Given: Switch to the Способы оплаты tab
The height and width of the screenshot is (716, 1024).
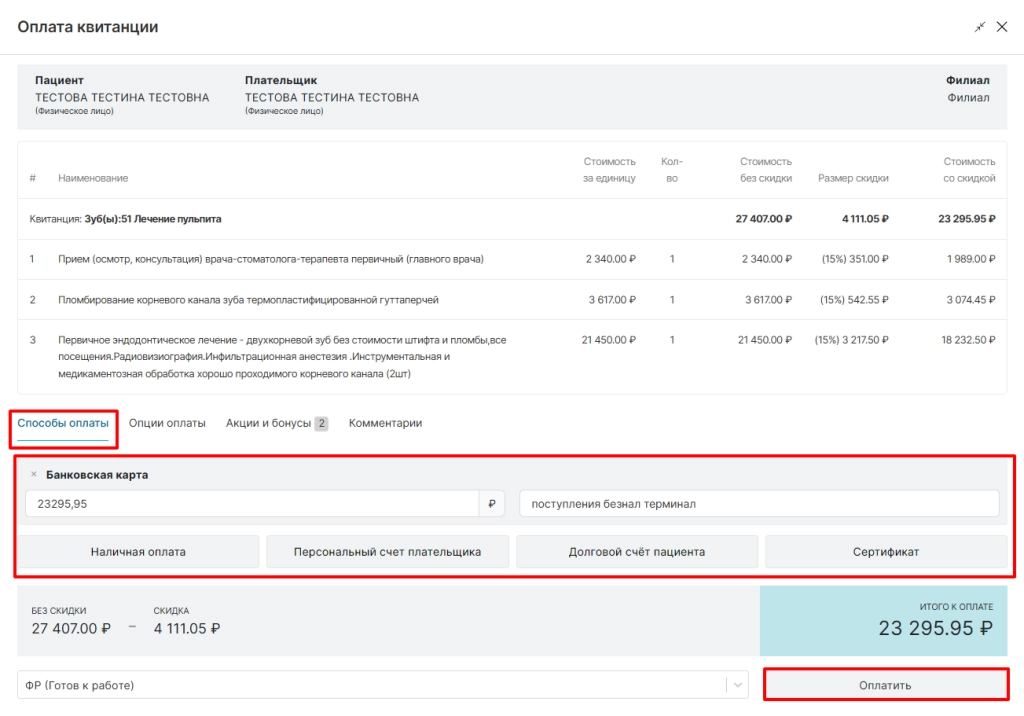Looking at the screenshot, I should pyautogui.click(x=63, y=423).
